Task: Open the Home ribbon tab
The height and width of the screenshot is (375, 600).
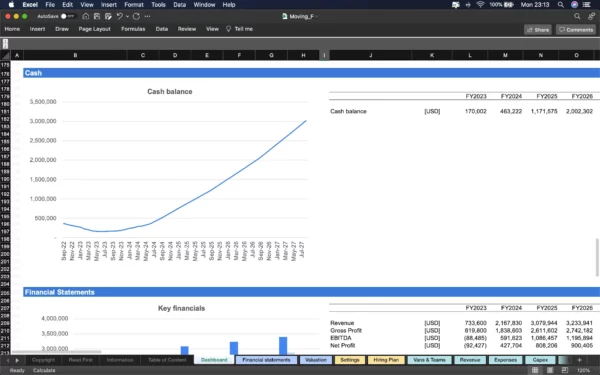Action: [x=12, y=29]
